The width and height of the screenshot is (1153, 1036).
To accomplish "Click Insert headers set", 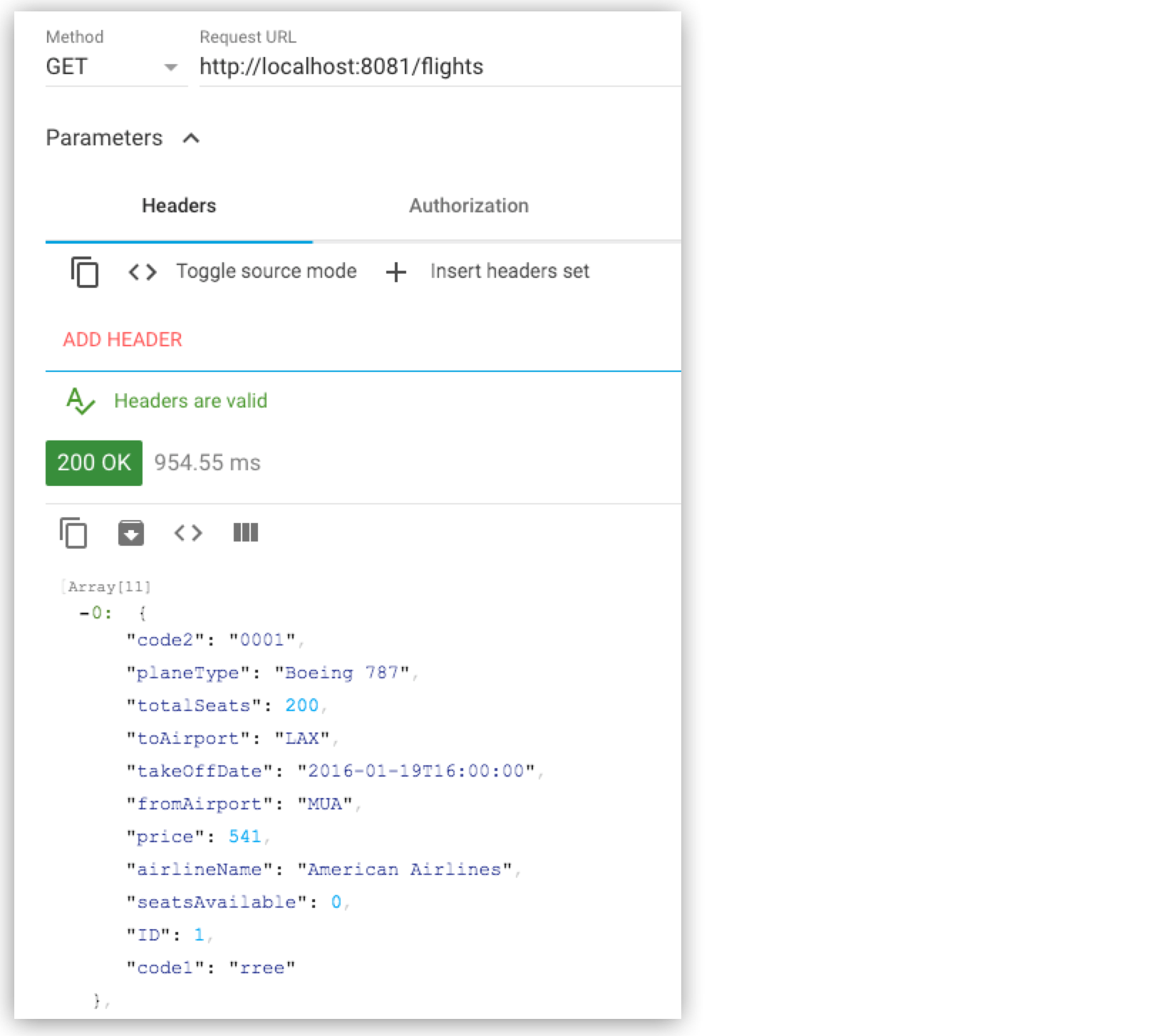I will (x=510, y=271).
